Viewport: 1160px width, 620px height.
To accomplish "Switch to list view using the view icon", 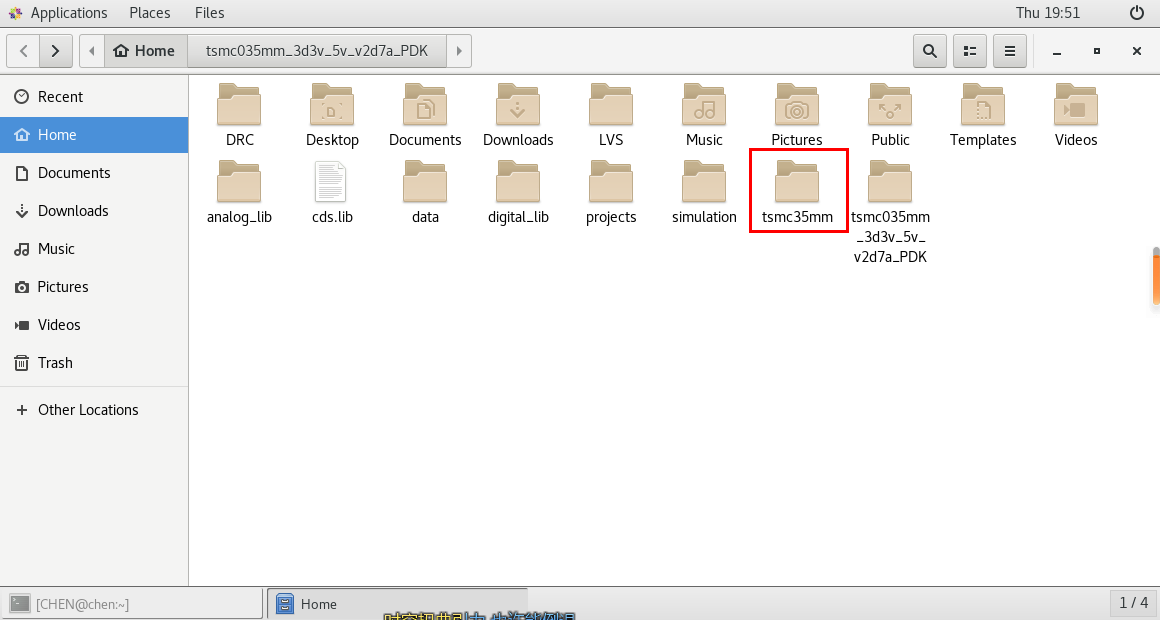I will pos(969,50).
